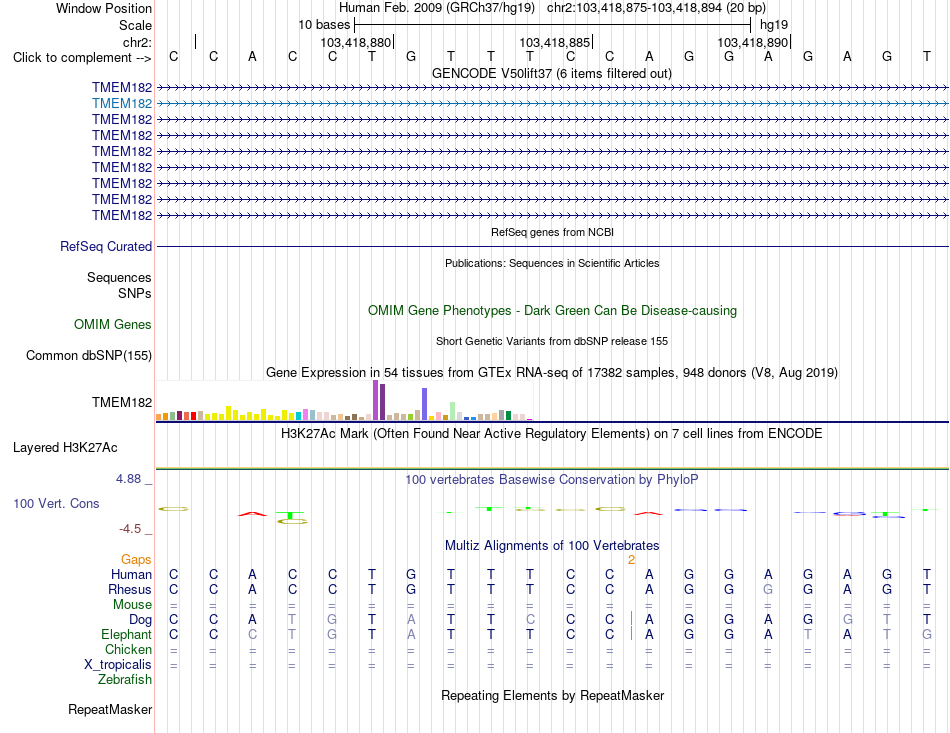The width and height of the screenshot is (950, 733).
Task: Click the Sequences track label
Action: (x=119, y=277)
